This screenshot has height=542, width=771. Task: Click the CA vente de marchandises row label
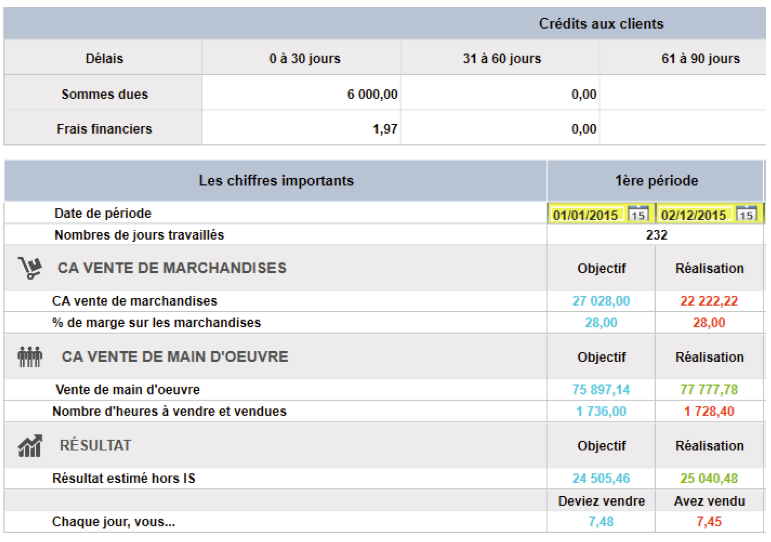(x=135, y=301)
